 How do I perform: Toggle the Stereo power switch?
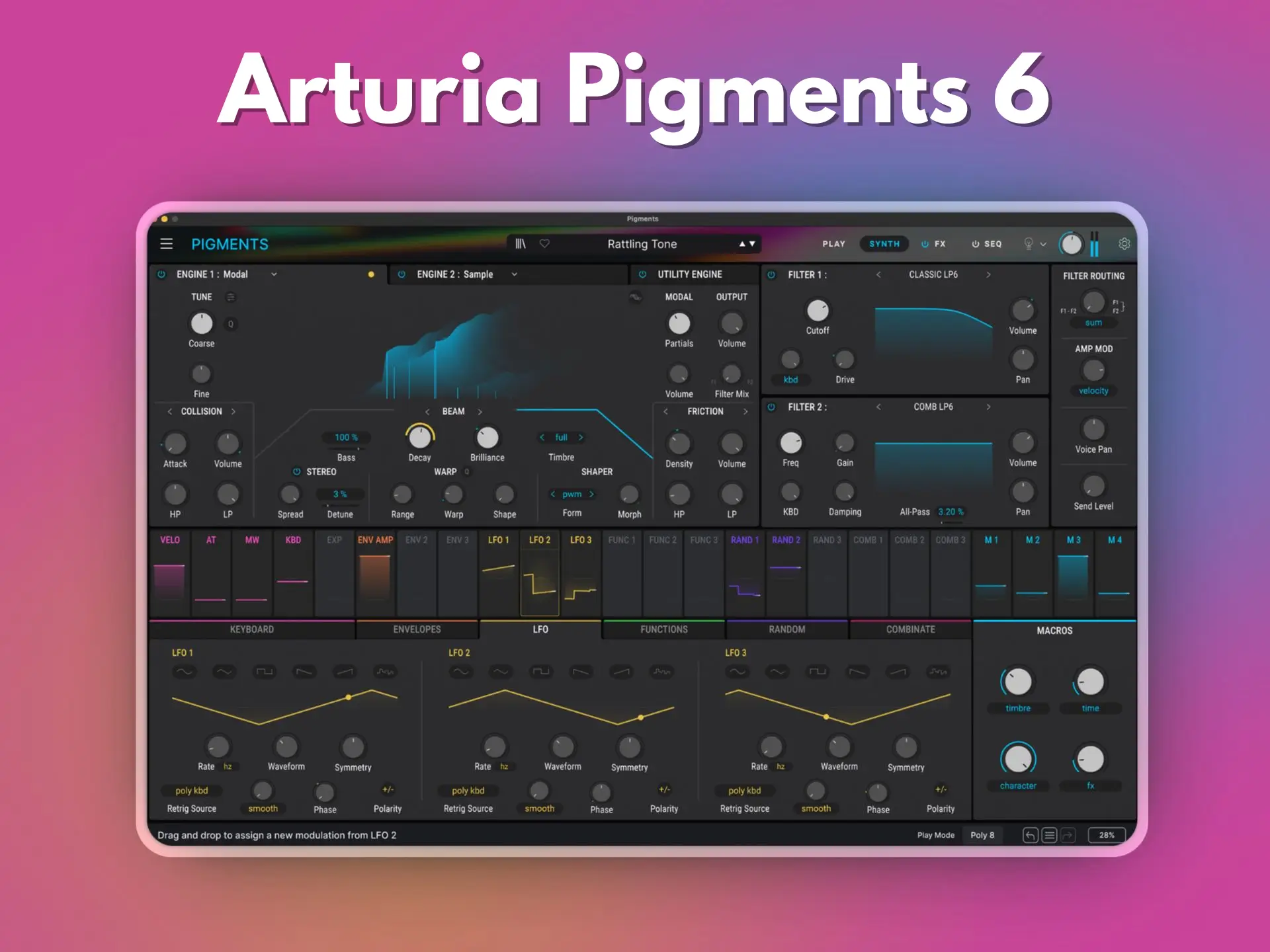[x=296, y=472]
